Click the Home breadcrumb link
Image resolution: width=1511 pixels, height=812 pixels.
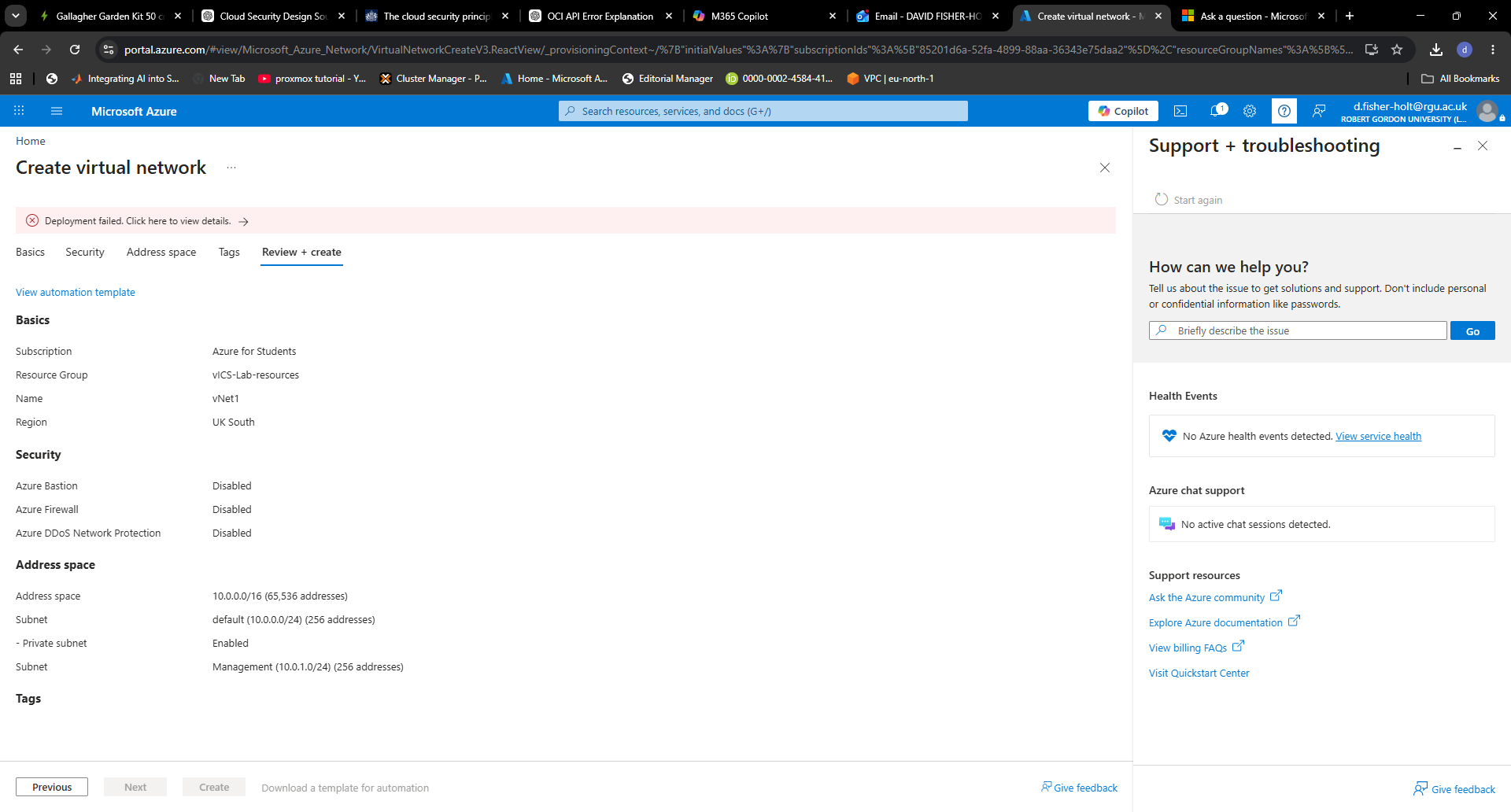(31, 141)
